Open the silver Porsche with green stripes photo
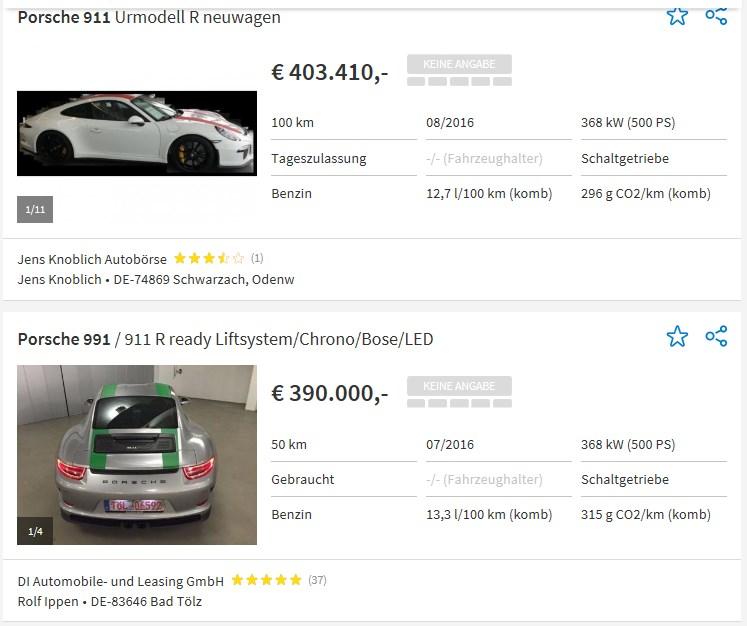 coord(137,455)
